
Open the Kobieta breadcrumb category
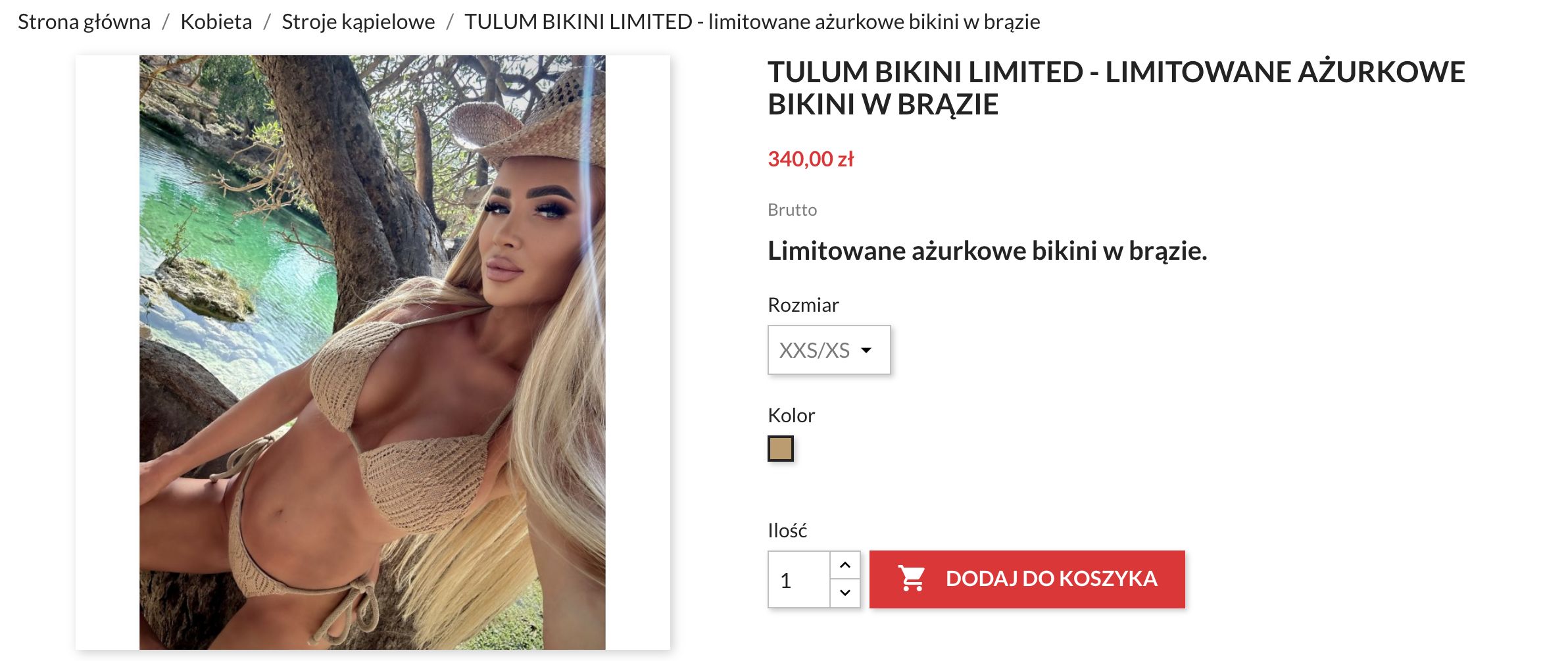216,22
